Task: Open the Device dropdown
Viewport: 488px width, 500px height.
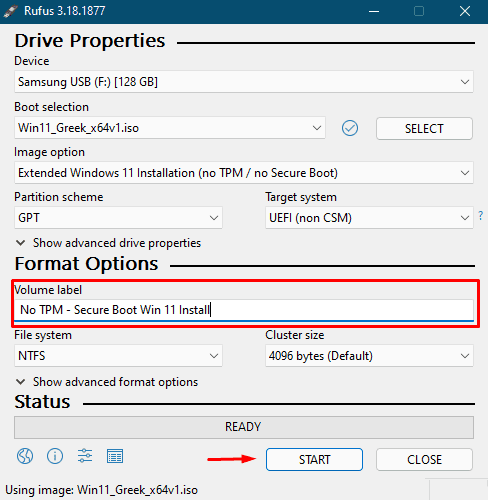Action: pos(244,82)
